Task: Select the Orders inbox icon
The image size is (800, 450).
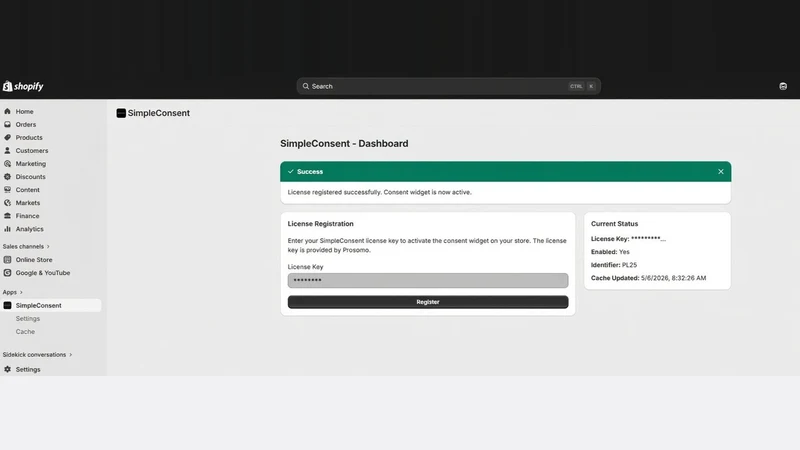Action: click(7, 124)
